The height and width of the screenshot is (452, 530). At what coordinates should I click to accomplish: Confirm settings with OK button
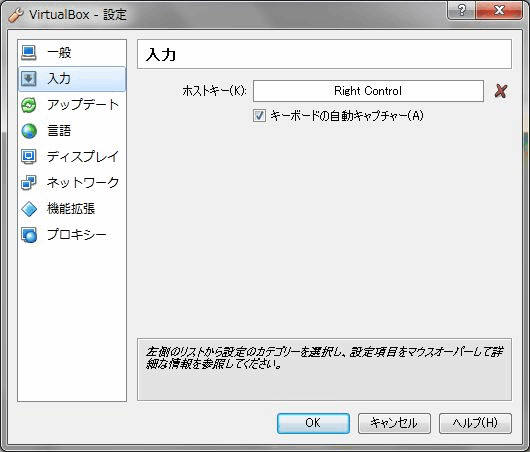coord(313,423)
